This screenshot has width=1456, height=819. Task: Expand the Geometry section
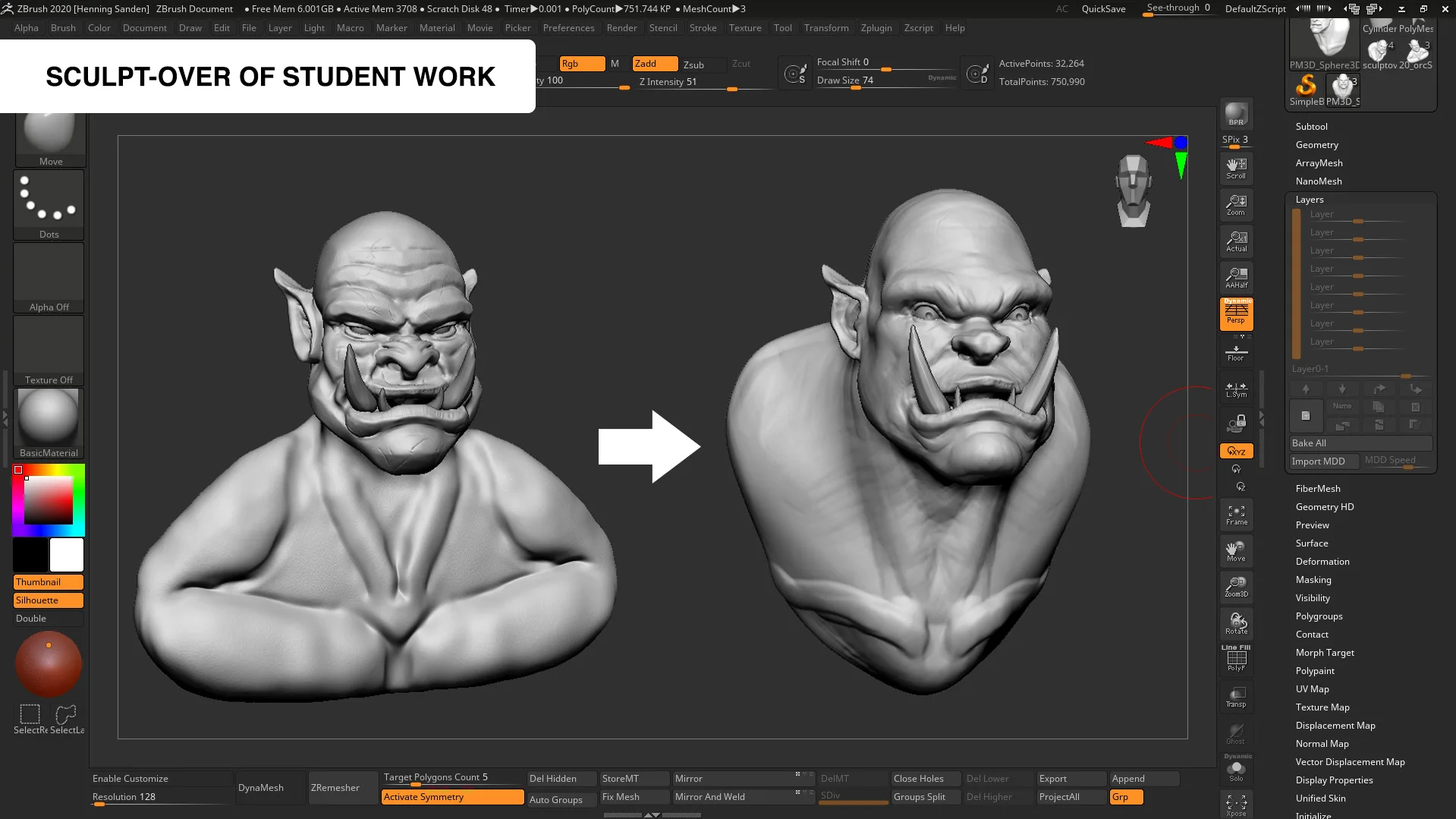pos(1316,144)
